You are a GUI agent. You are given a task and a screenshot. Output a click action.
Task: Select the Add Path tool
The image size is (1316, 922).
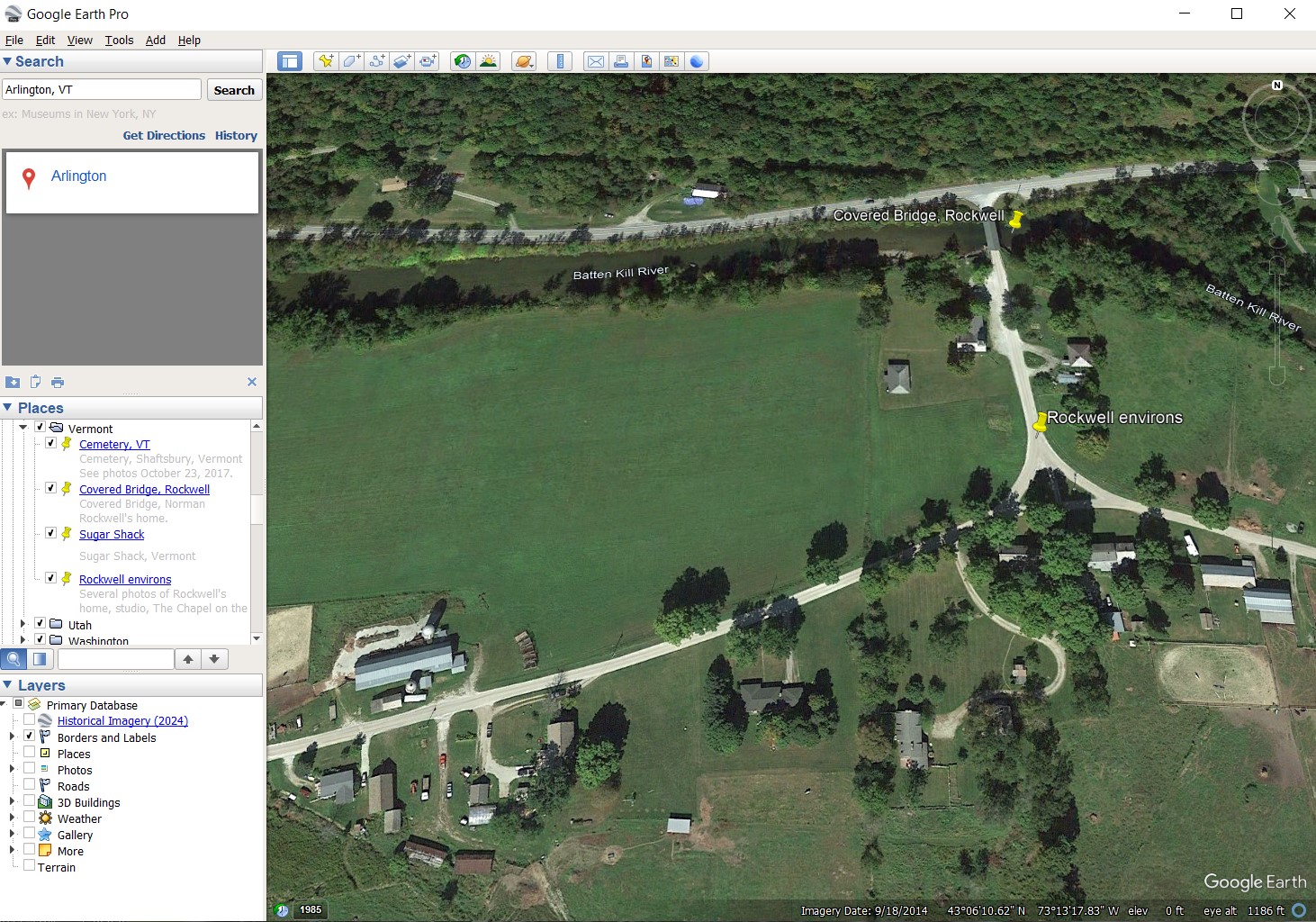[x=376, y=61]
